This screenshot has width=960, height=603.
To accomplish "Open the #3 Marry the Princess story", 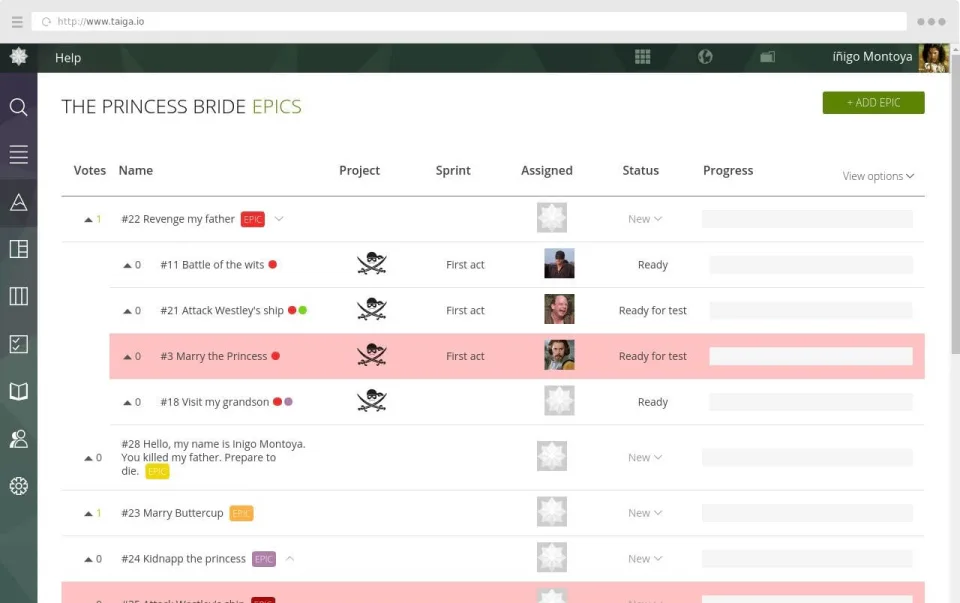I will [x=214, y=356].
